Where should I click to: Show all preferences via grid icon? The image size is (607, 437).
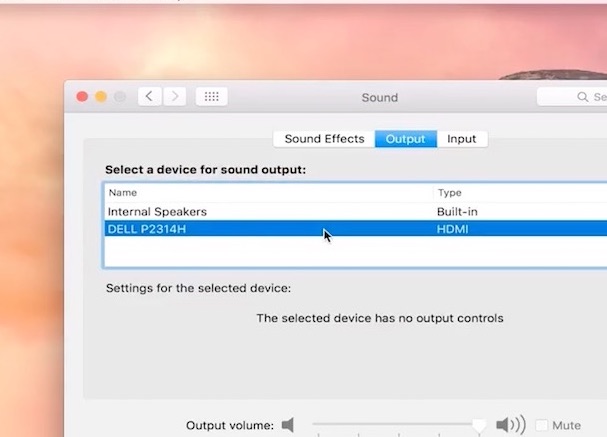[211, 96]
